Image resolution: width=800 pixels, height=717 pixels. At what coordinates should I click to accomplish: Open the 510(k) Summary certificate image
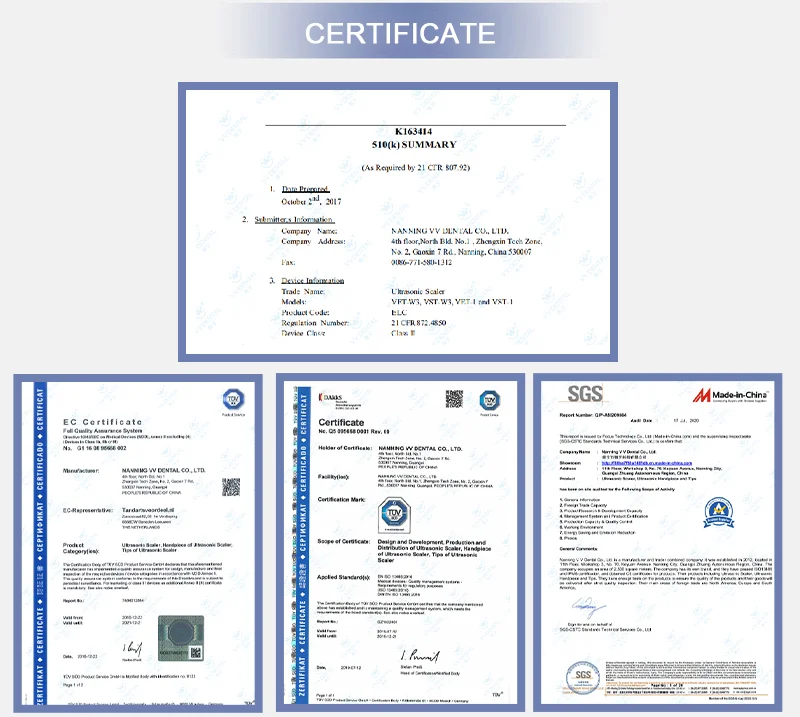[x=398, y=222]
